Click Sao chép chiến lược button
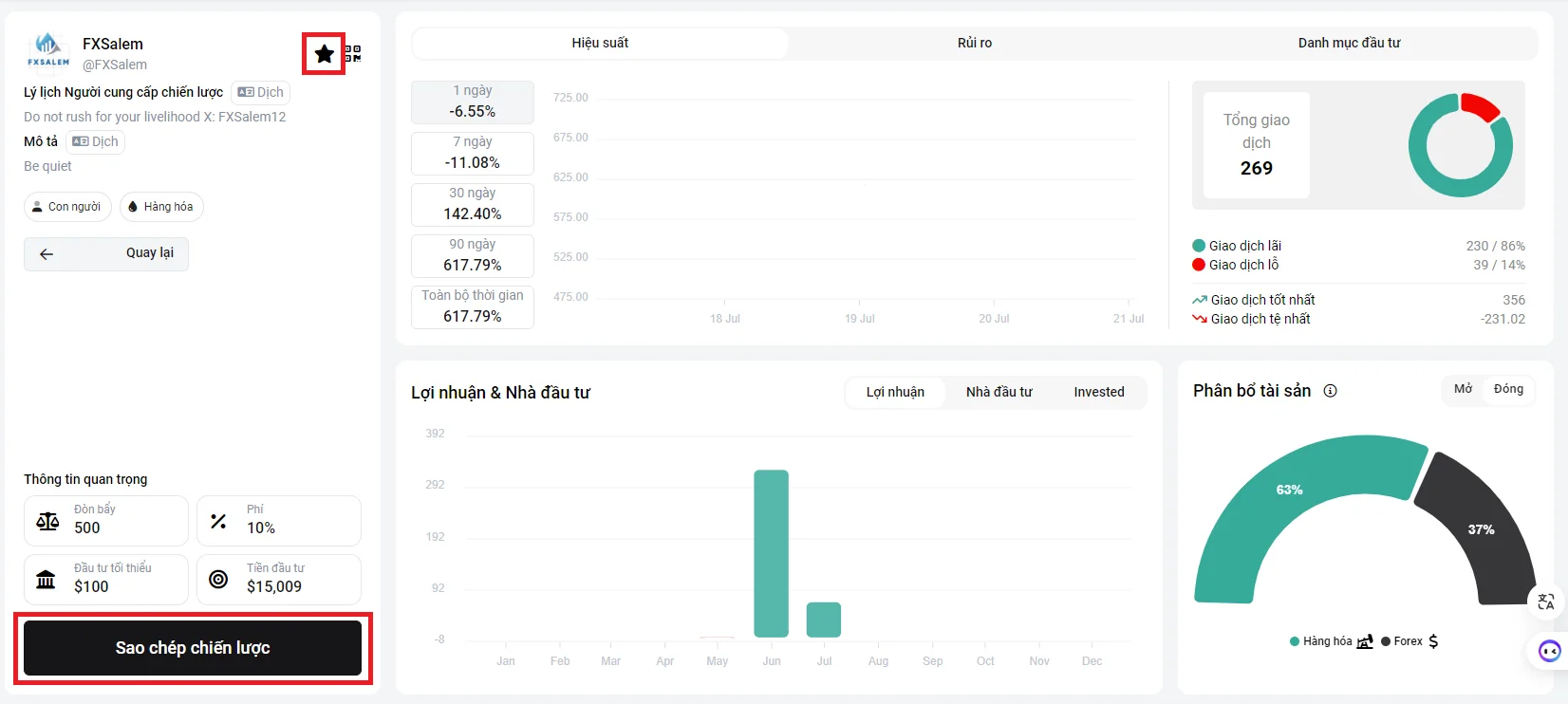The width and height of the screenshot is (1568, 704). 193,648
